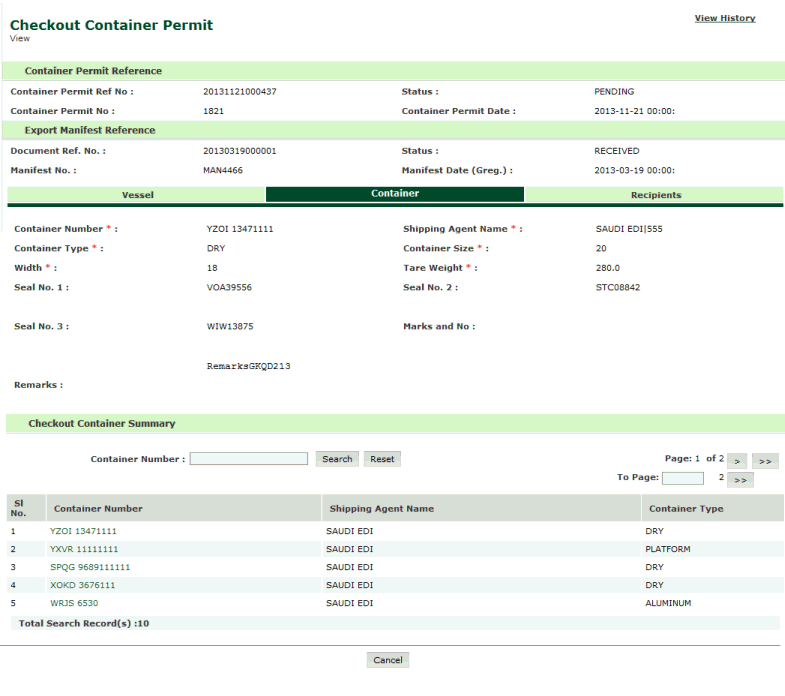Image resolution: width=785 pixels, height=696 pixels.
Task: Select the Container tab
Action: point(394,194)
